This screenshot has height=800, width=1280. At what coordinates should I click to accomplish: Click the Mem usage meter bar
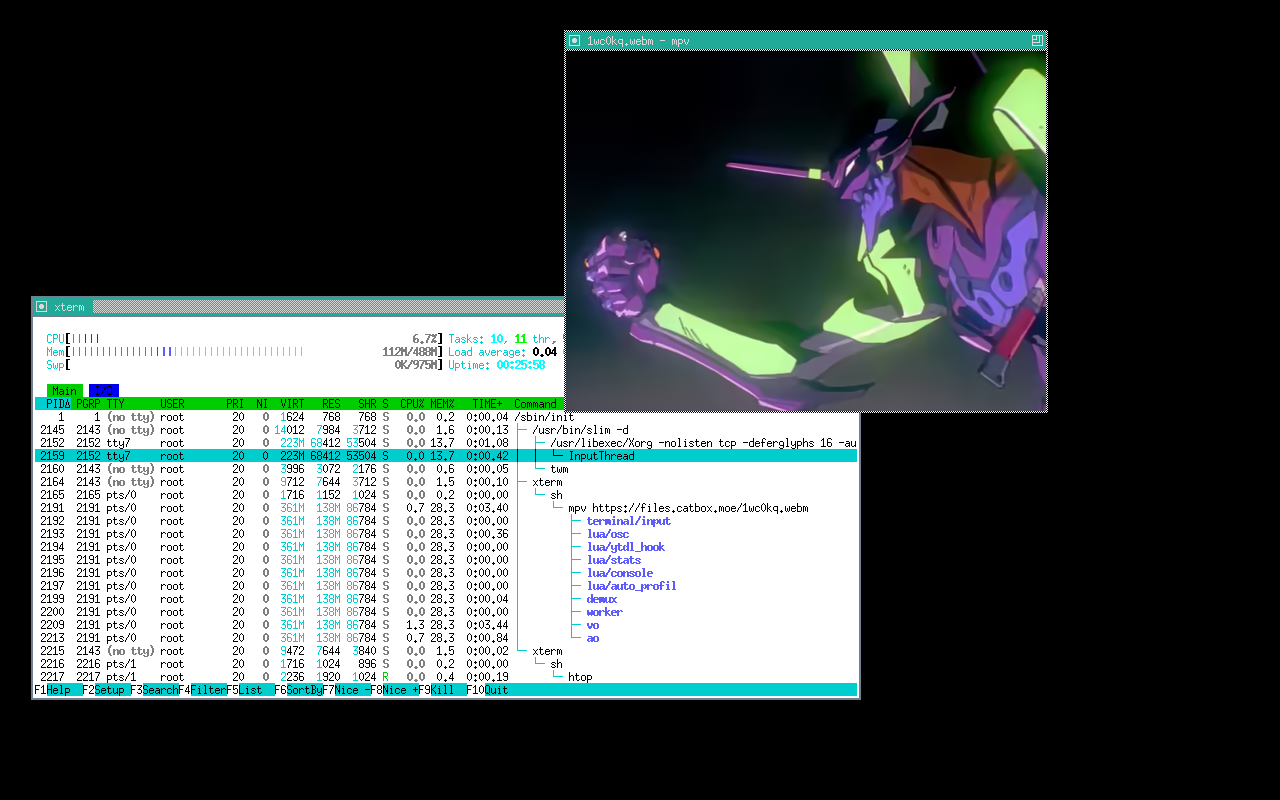pos(244,352)
